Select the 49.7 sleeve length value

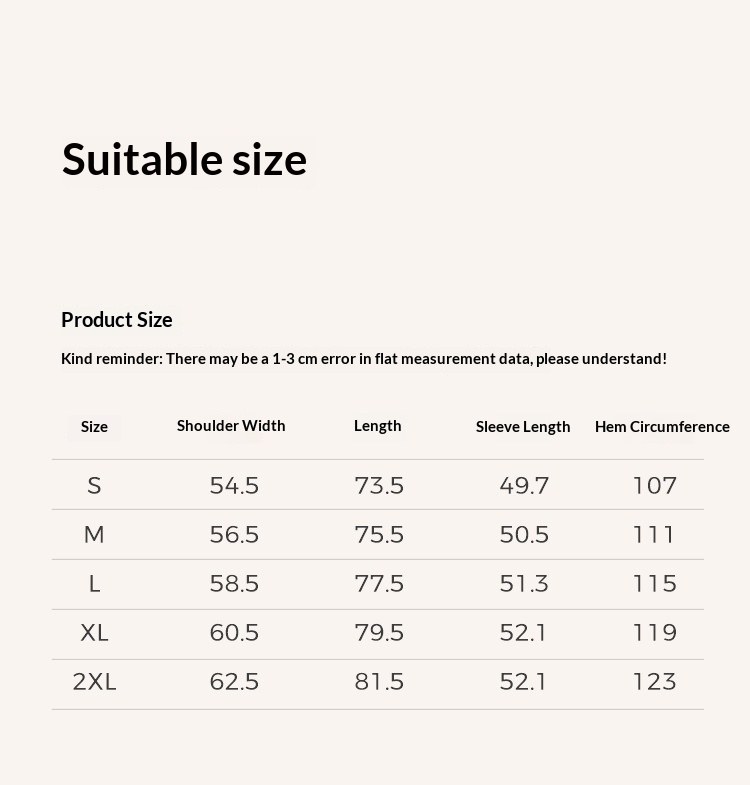click(x=524, y=486)
